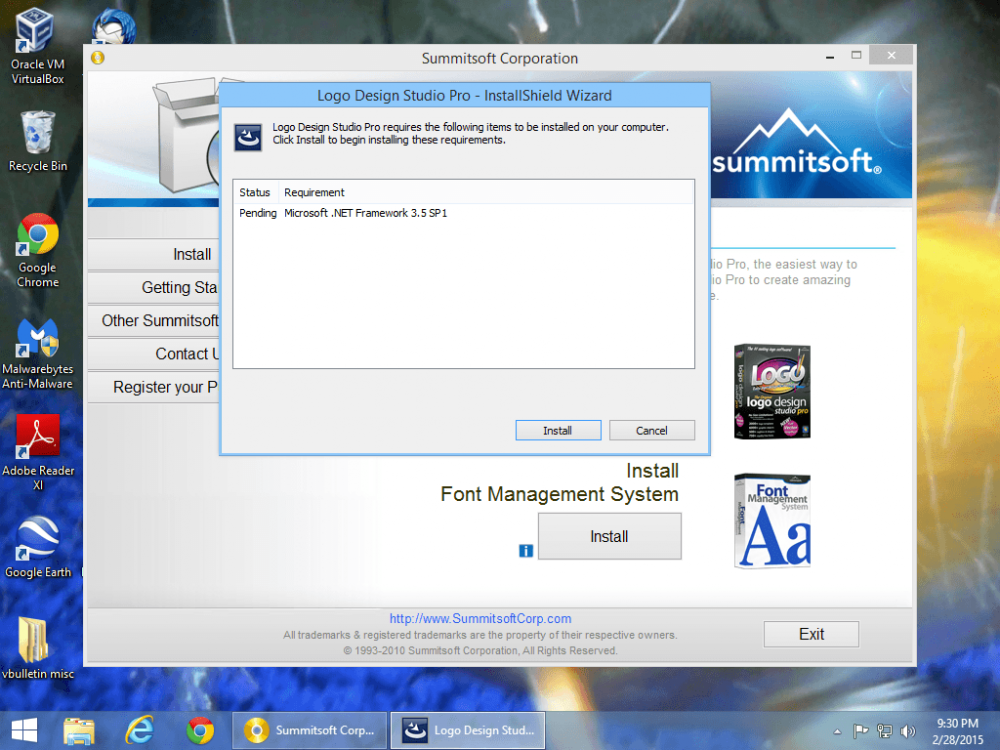The width and height of the screenshot is (1000, 750).
Task: Minimize the Summitsoft Corporation window
Action: coord(830,56)
